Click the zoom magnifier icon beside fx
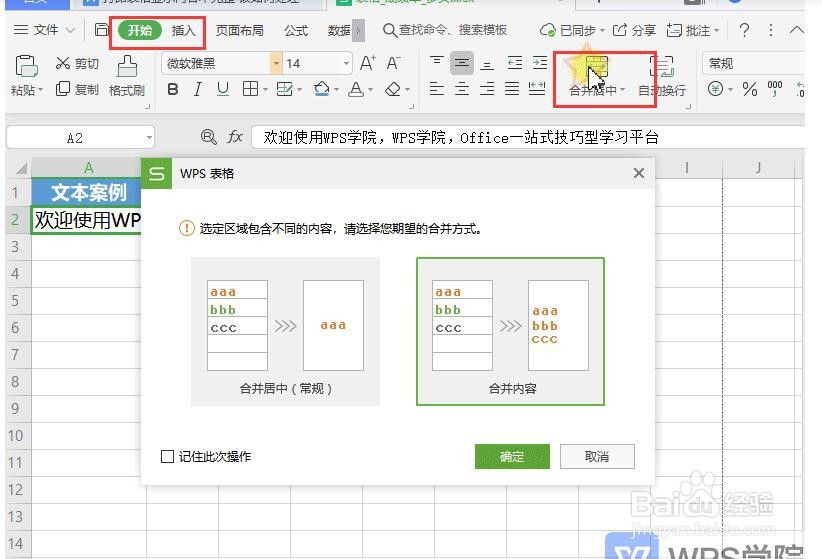This screenshot has height=559, width=822. (x=209, y=137)
